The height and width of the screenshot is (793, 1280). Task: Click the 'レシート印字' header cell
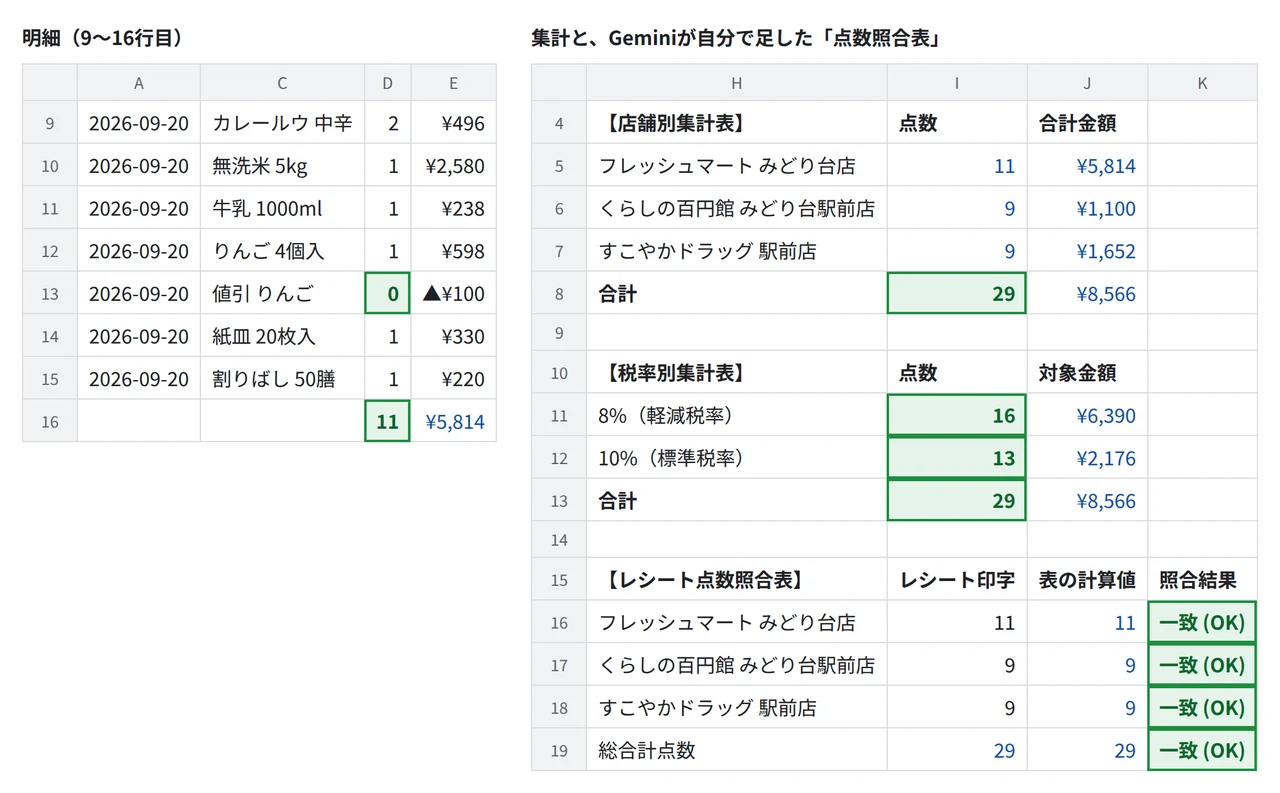[956, 579]
